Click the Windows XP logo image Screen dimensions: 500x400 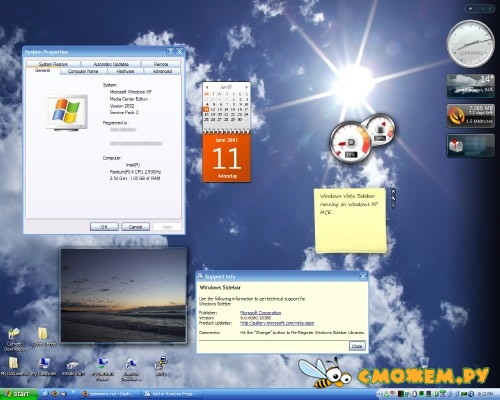67,112
